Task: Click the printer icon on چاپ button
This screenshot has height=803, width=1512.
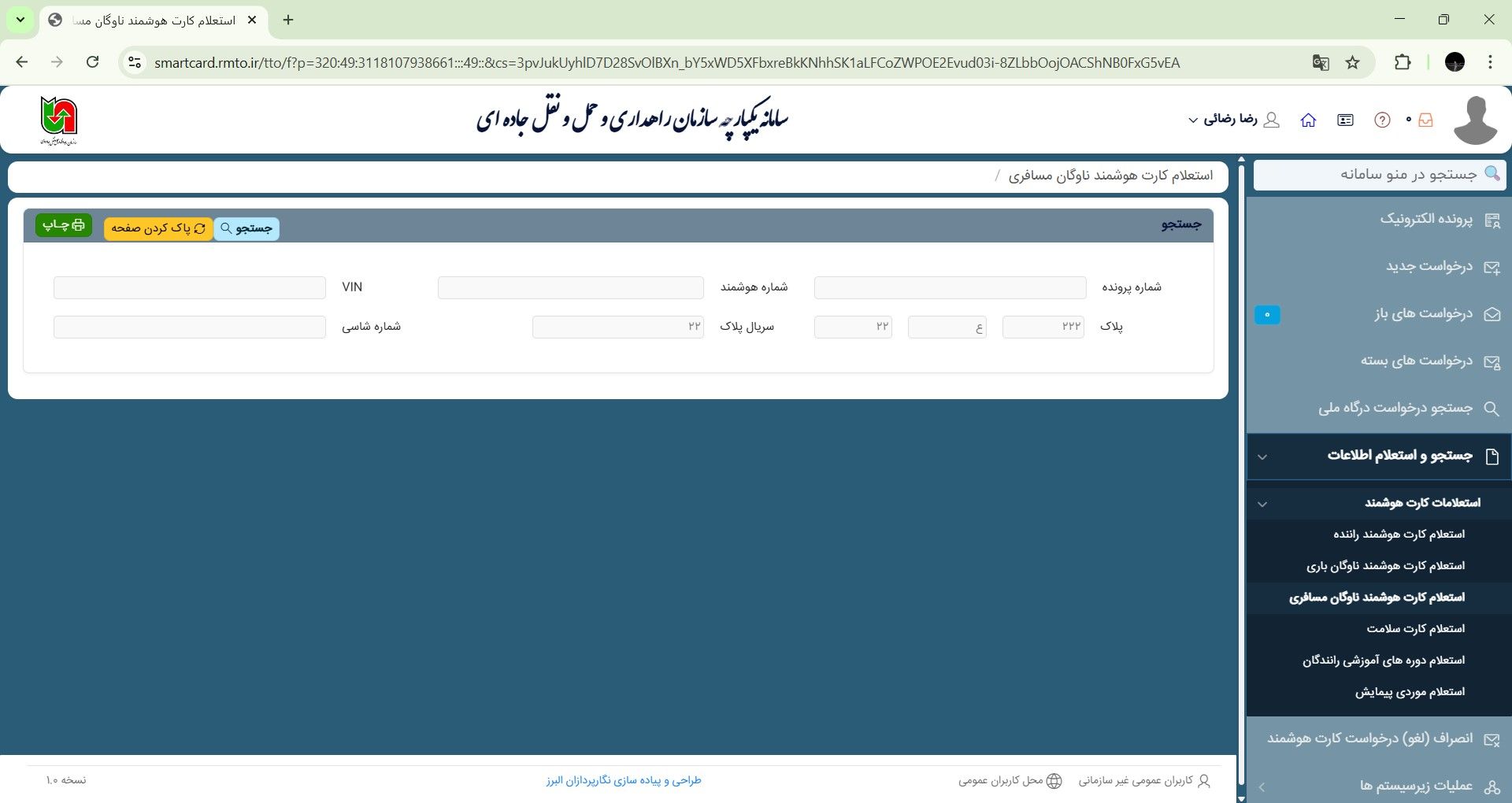Action: pos(76,226)
